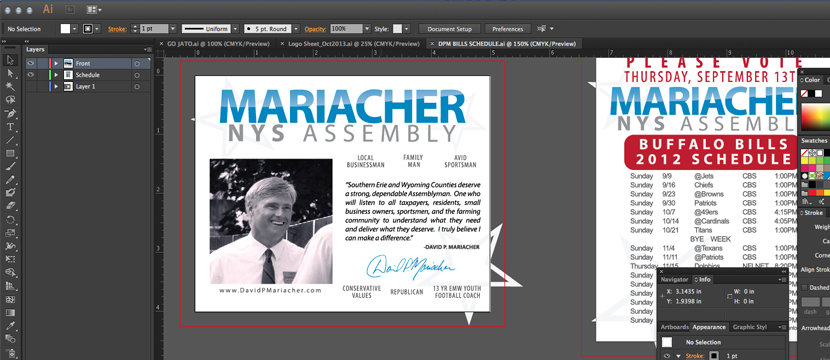Image resolution: width=830 pixels, height=360 pixels.
Task: Select the Eyedropper tool
Action: [10, 326]
